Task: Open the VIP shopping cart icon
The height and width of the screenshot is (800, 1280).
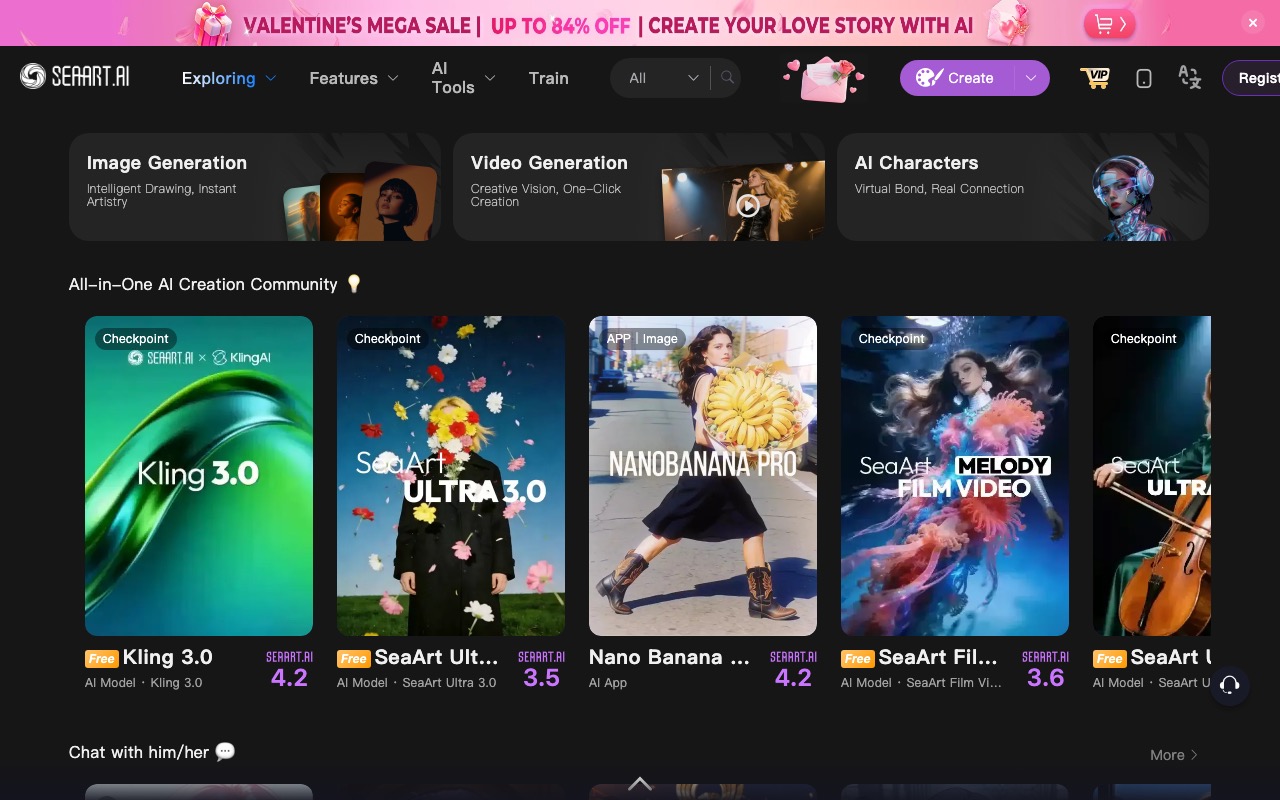Action: (1095, 78)
